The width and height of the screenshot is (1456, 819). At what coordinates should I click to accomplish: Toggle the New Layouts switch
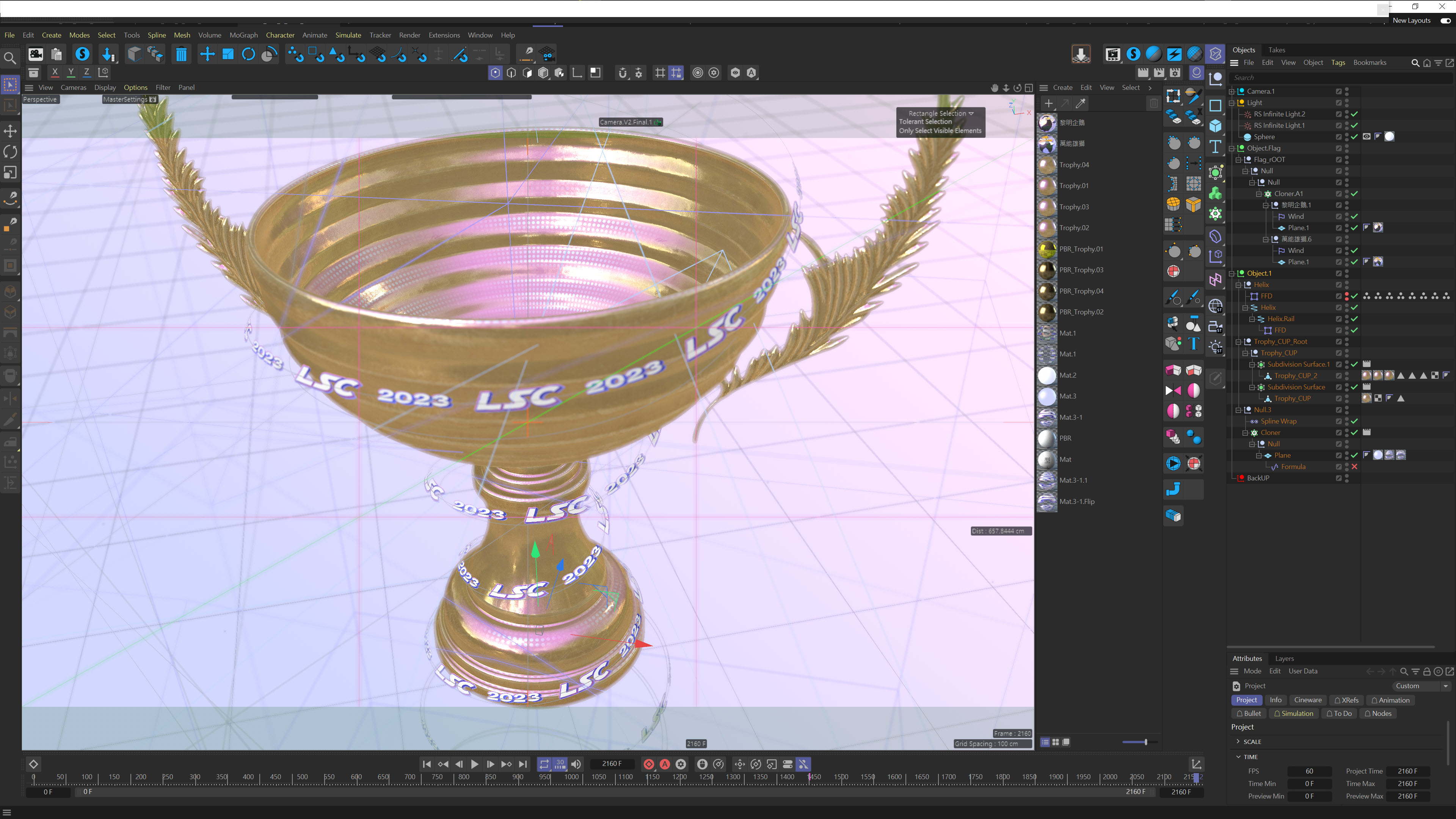click(x=1445, y=20)
